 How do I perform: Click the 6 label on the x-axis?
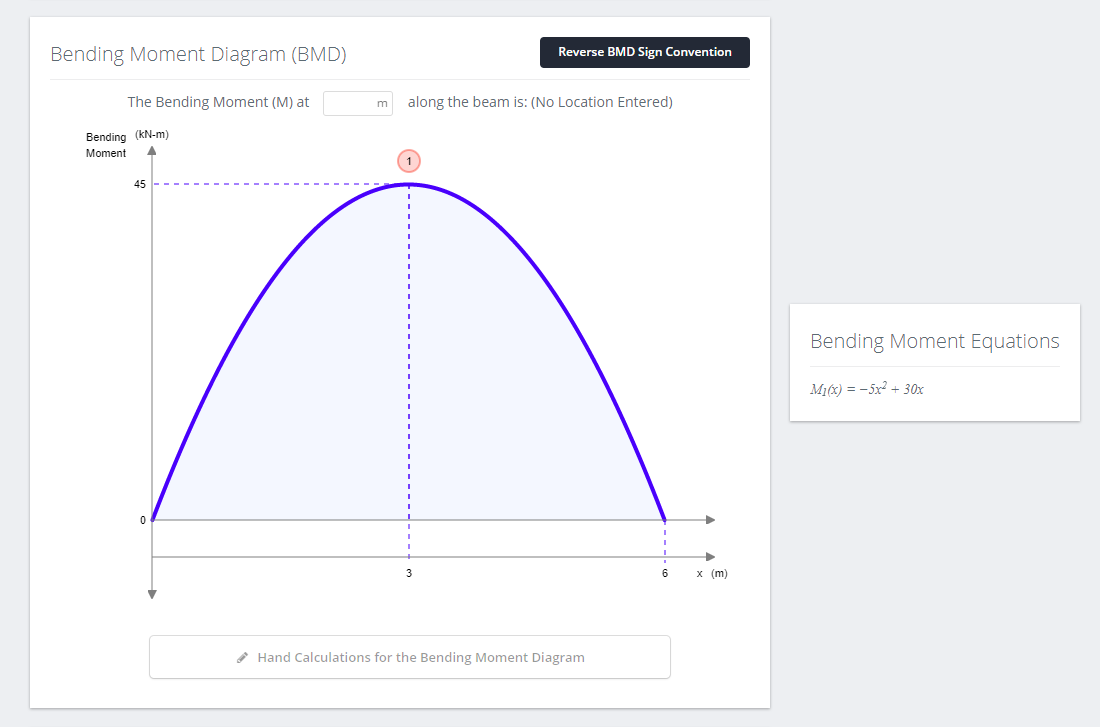pyautogui.click(x=665, y=574)
